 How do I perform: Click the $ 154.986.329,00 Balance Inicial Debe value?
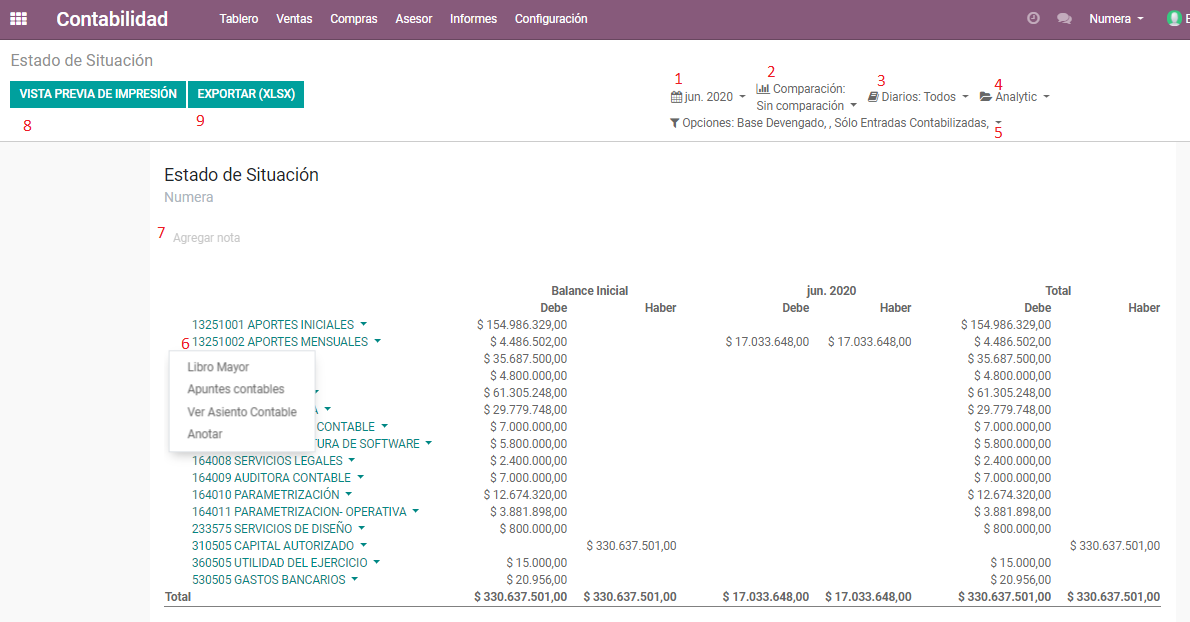tap(522, 325)
